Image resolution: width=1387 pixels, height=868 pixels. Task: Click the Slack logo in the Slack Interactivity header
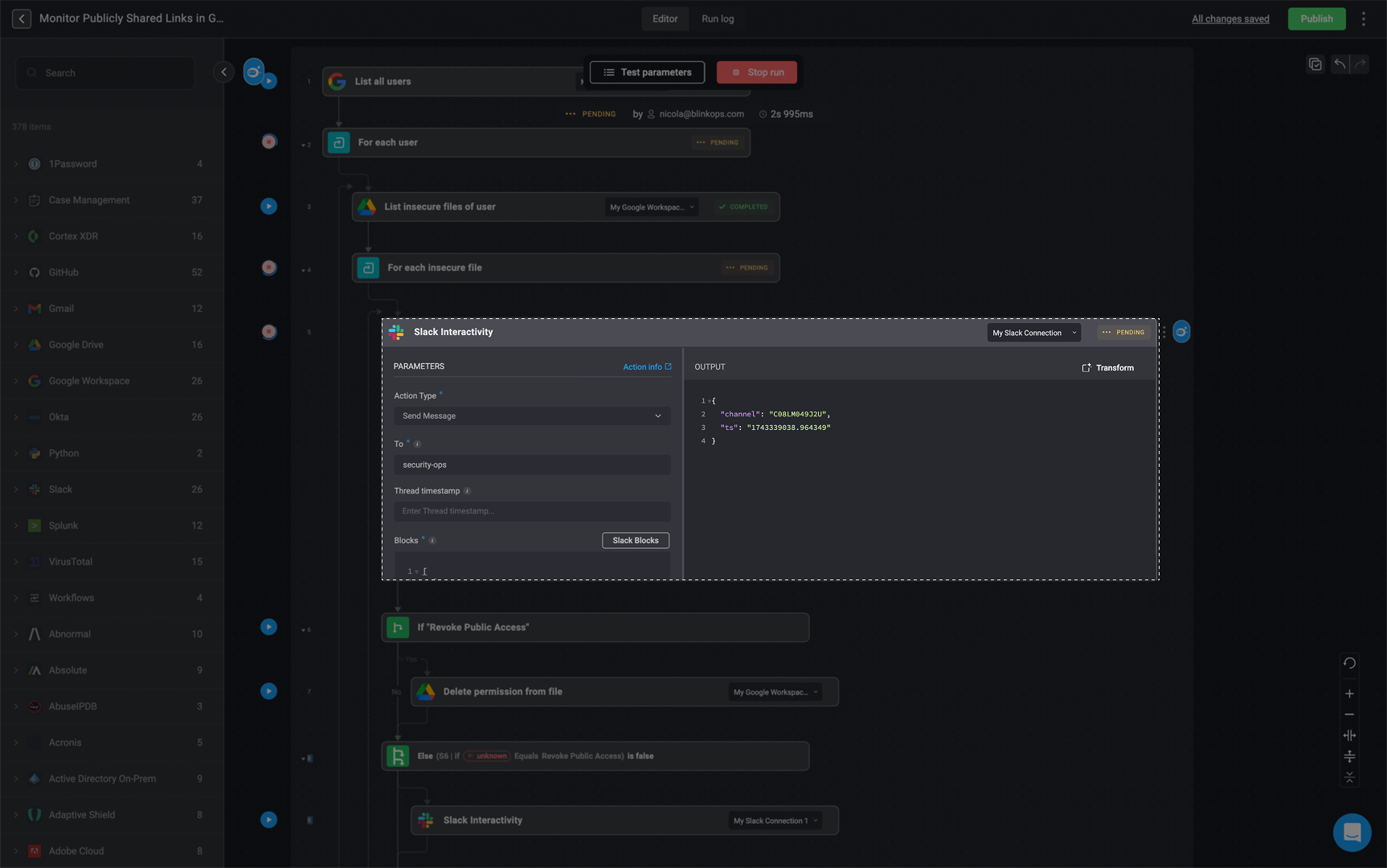pyautogui.click(x=396, y=332)
